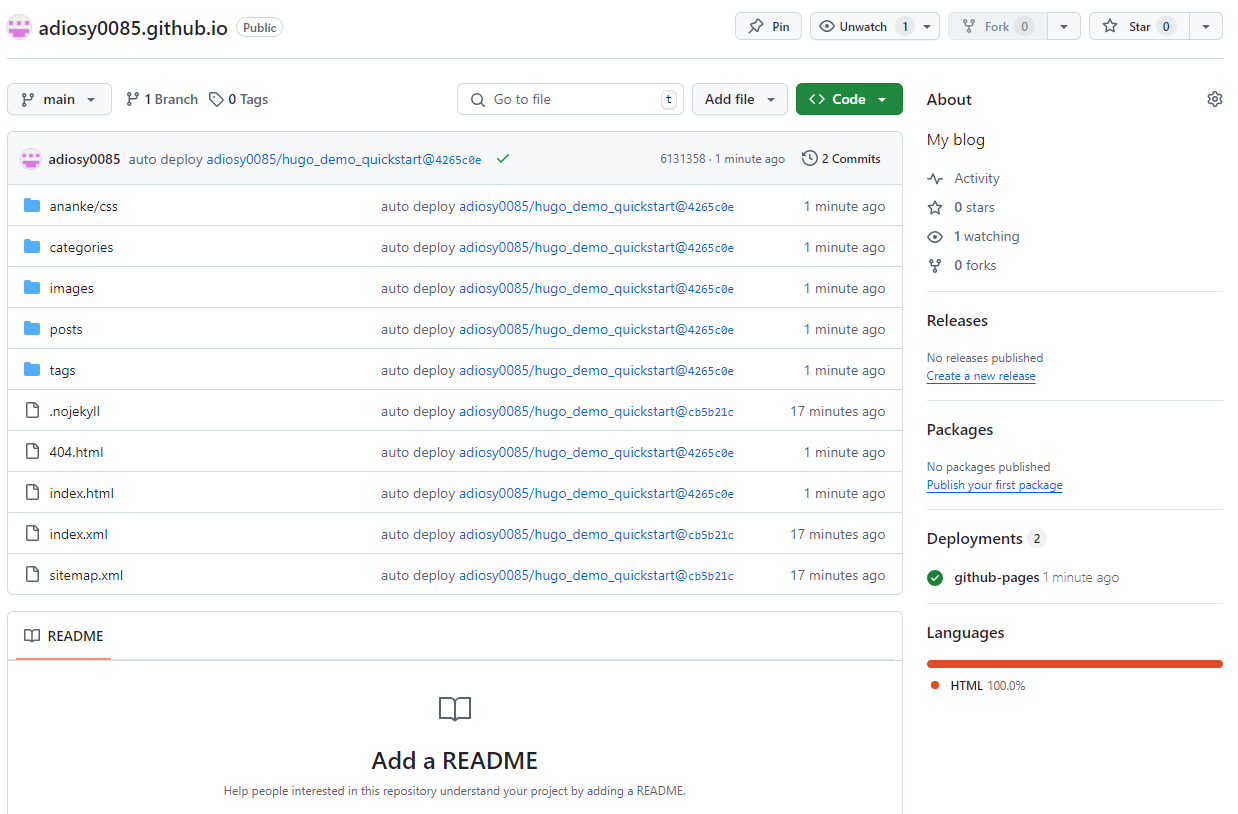Click the tags folder icon

point(32,370)
